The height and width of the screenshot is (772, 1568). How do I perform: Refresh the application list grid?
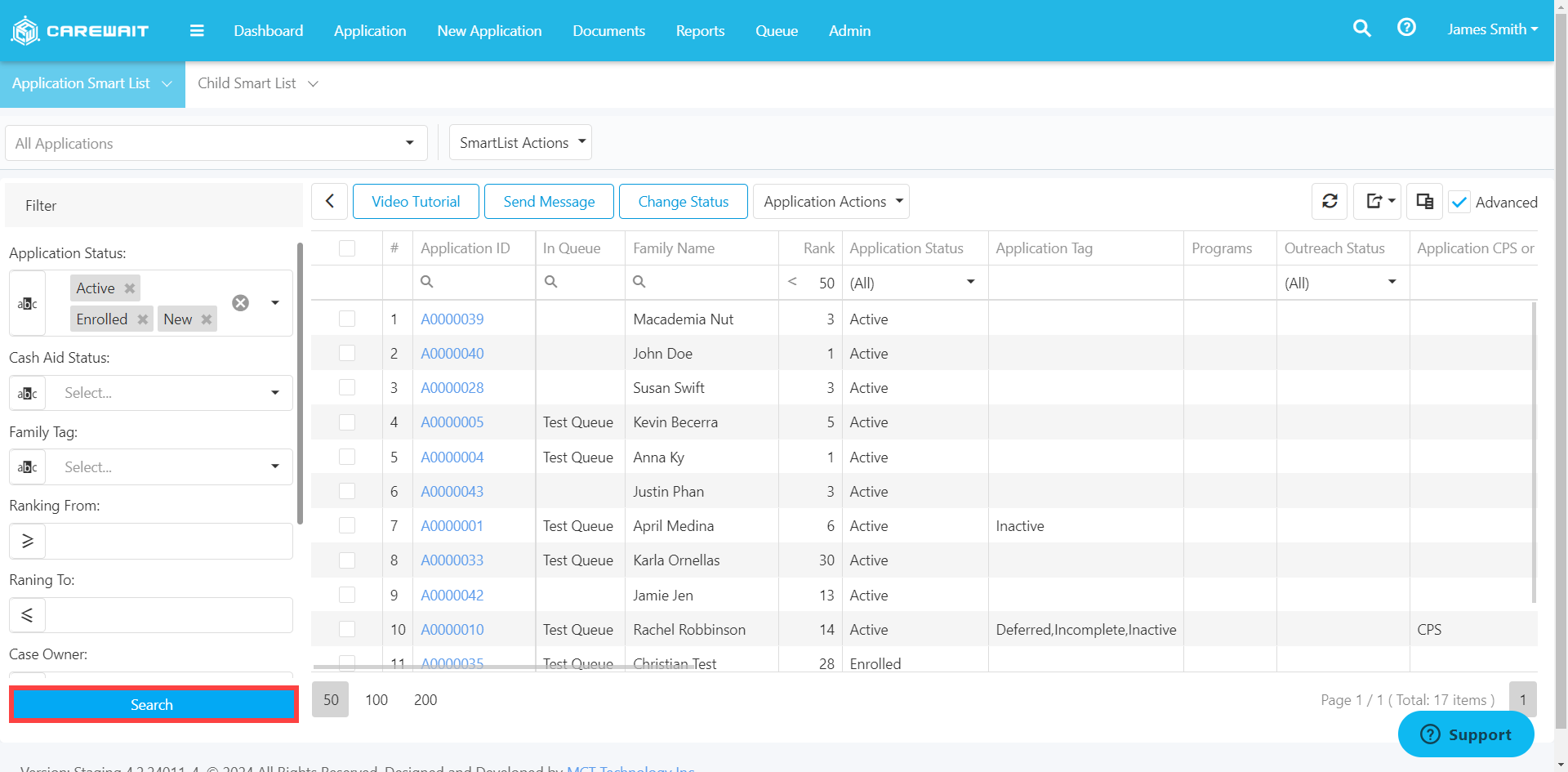pos(1330,201)
